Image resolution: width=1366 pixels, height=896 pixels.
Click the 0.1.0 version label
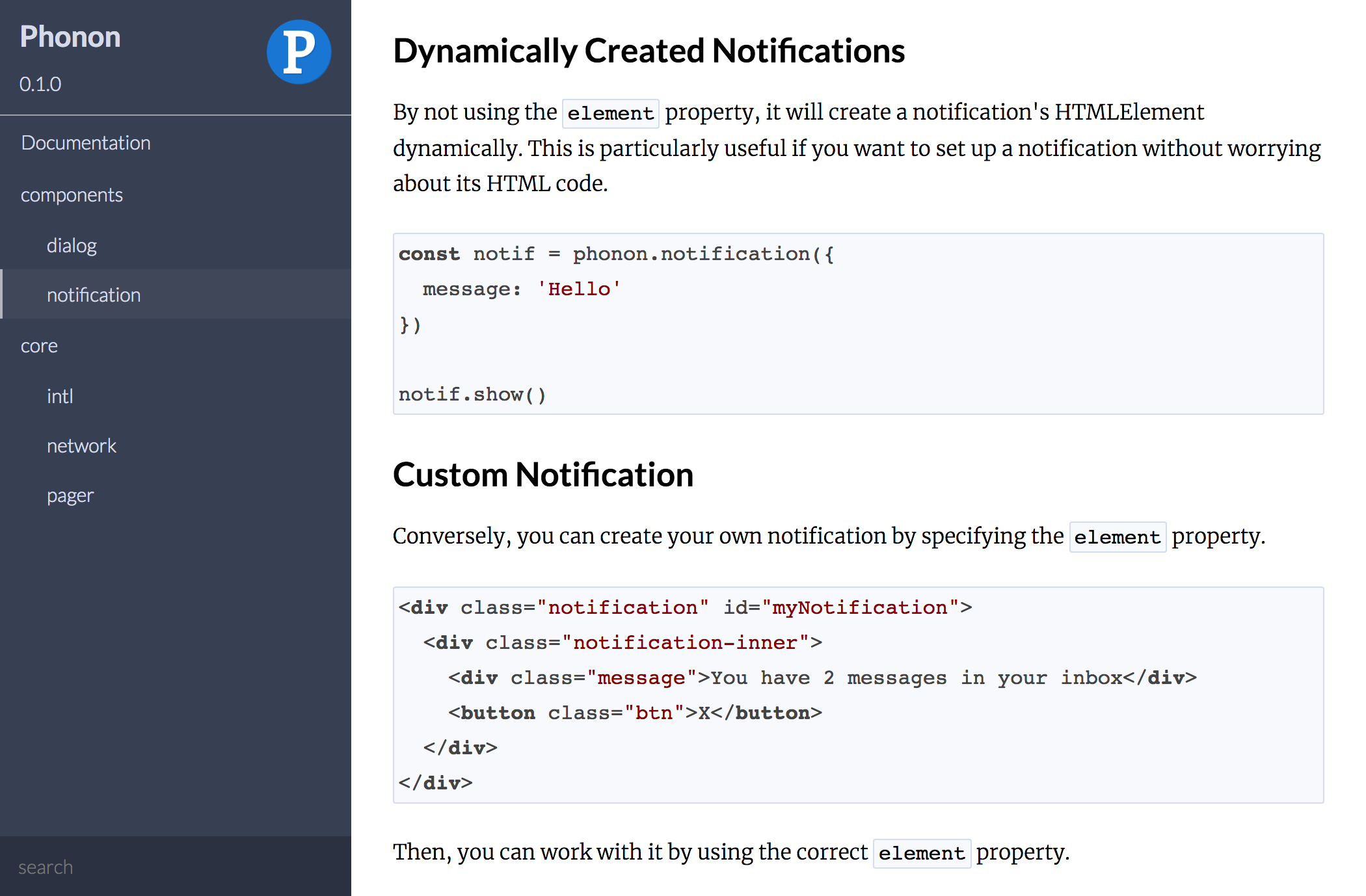[x=40, y=85]
